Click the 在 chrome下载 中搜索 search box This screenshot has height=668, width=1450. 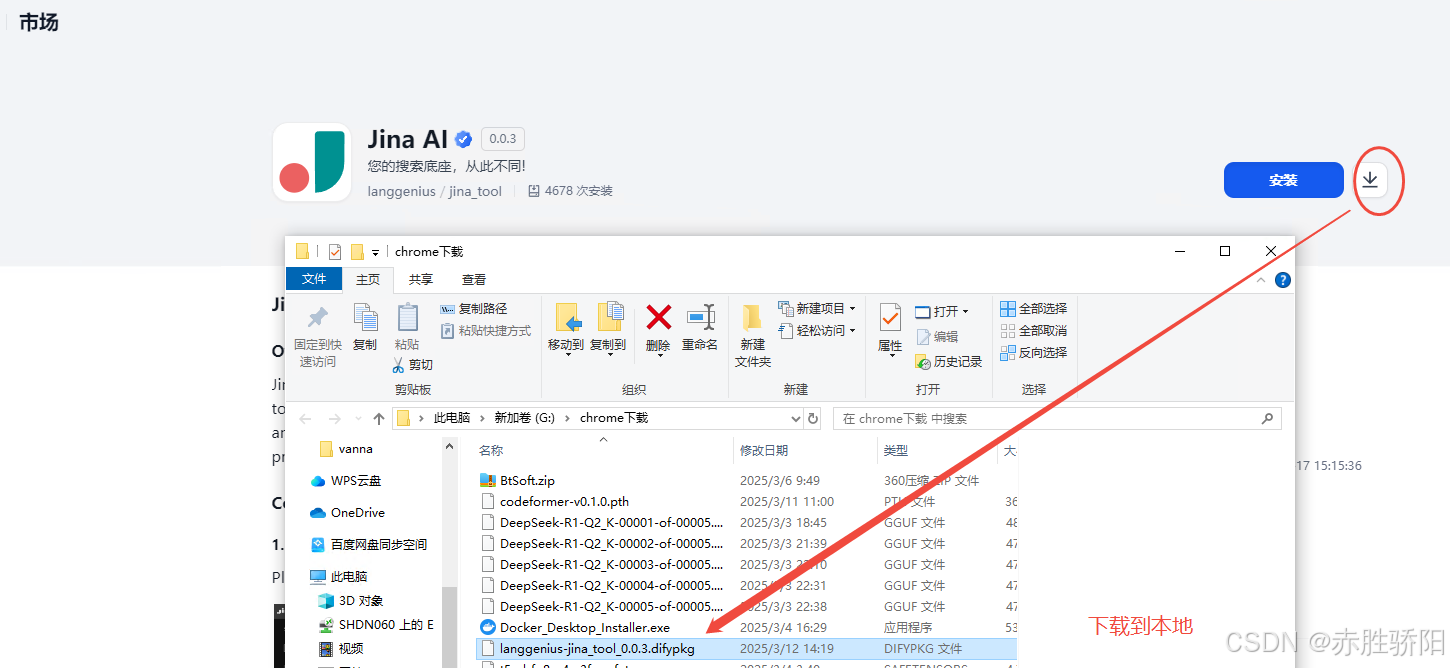pos(1057,419)
